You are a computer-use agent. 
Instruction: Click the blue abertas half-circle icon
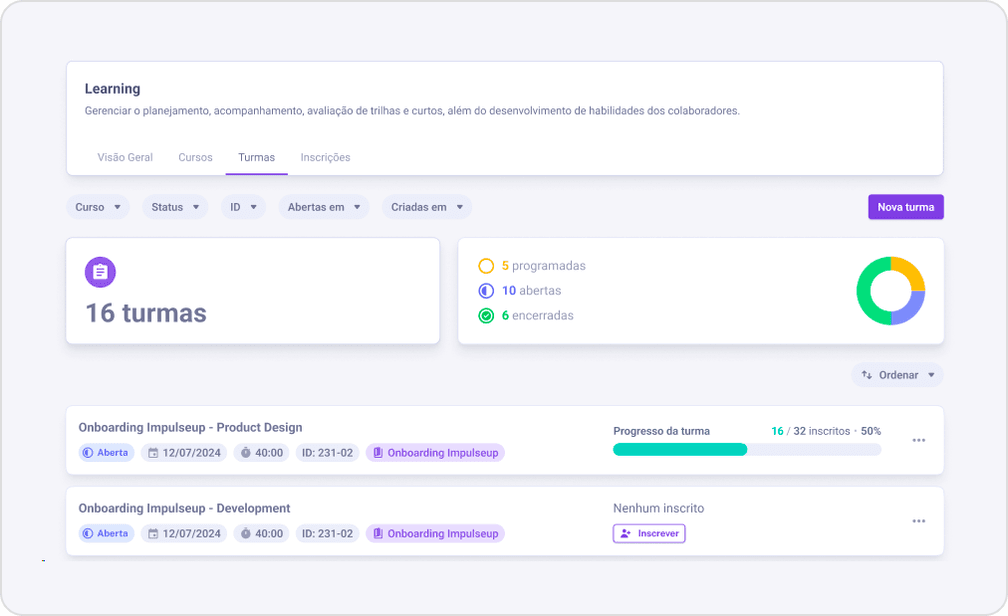point(486,291)
